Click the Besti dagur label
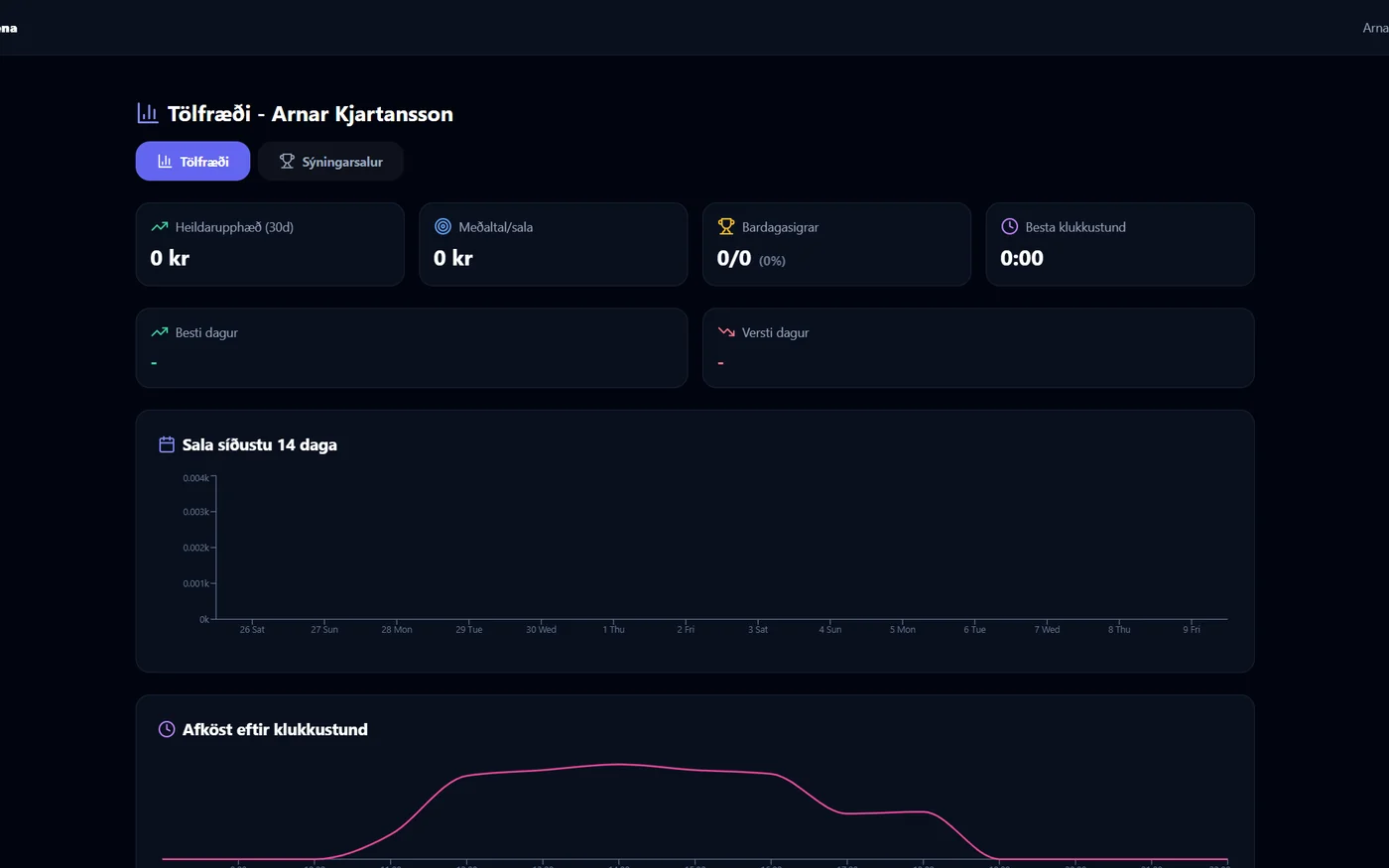 206,332
